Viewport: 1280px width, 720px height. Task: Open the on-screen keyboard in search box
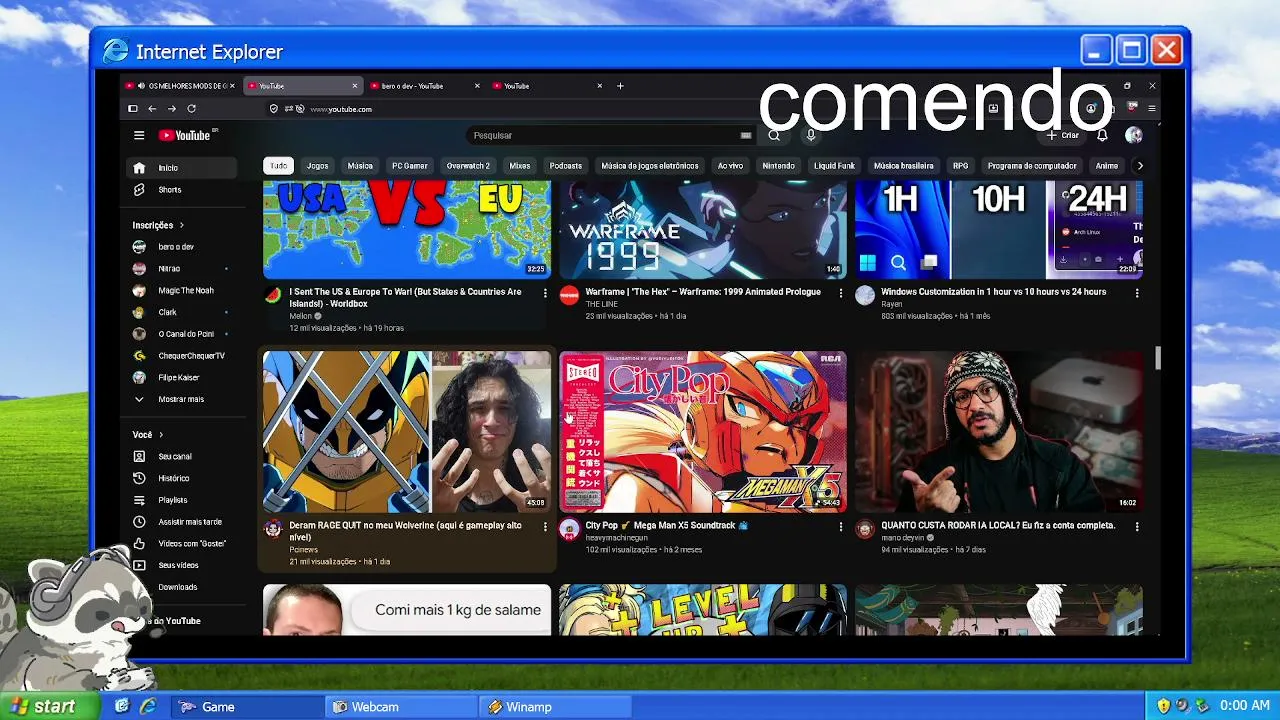pos(746,135)
